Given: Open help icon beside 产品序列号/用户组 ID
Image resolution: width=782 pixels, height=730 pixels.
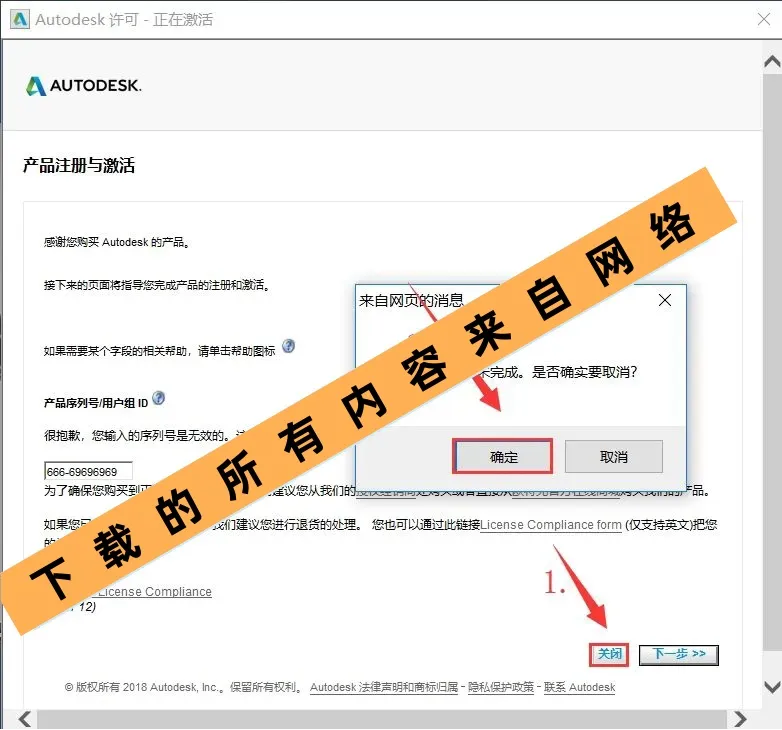Looking at the screenshot, I should [x=159, y=398].
